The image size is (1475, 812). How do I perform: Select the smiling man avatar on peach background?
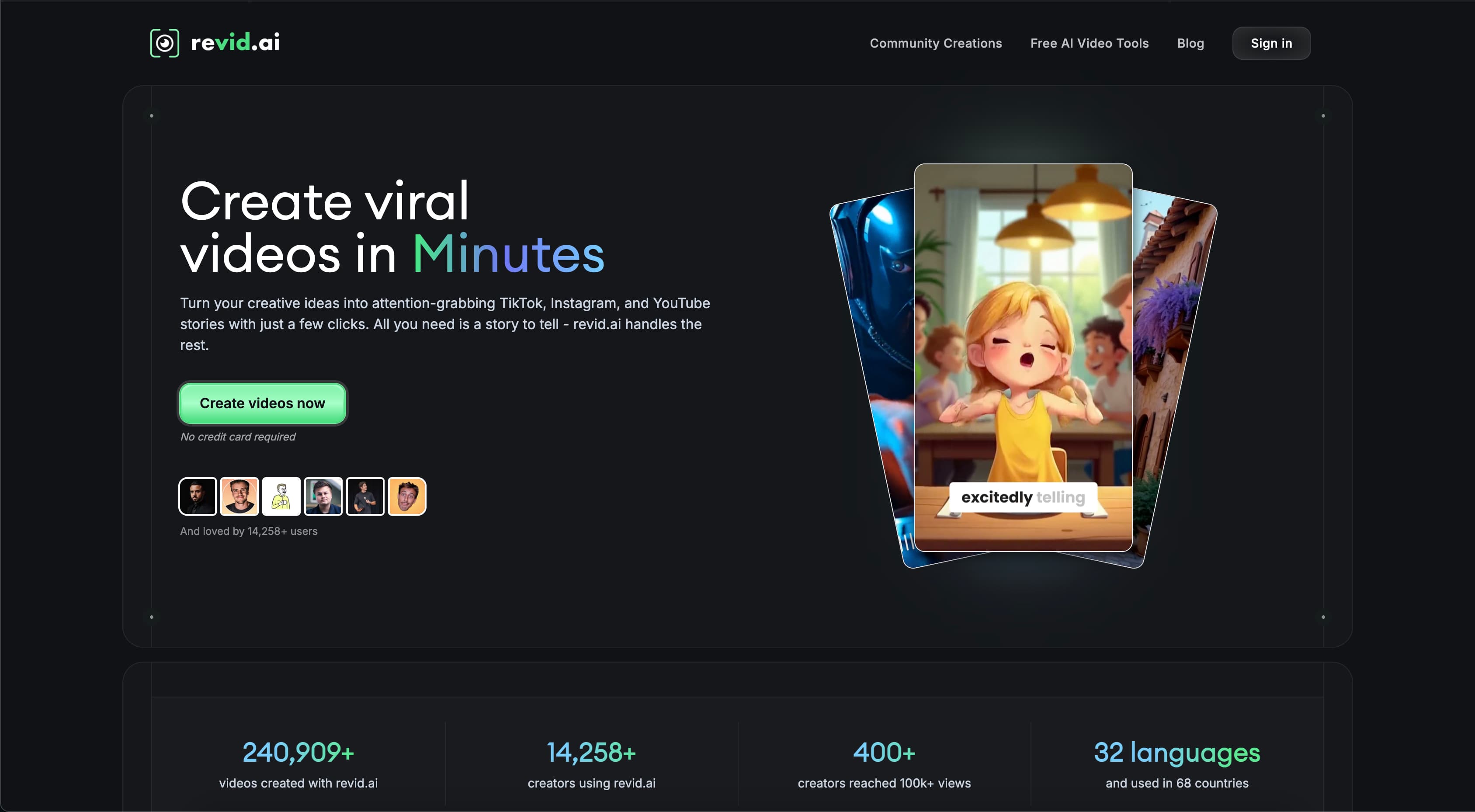pos(239,496)
